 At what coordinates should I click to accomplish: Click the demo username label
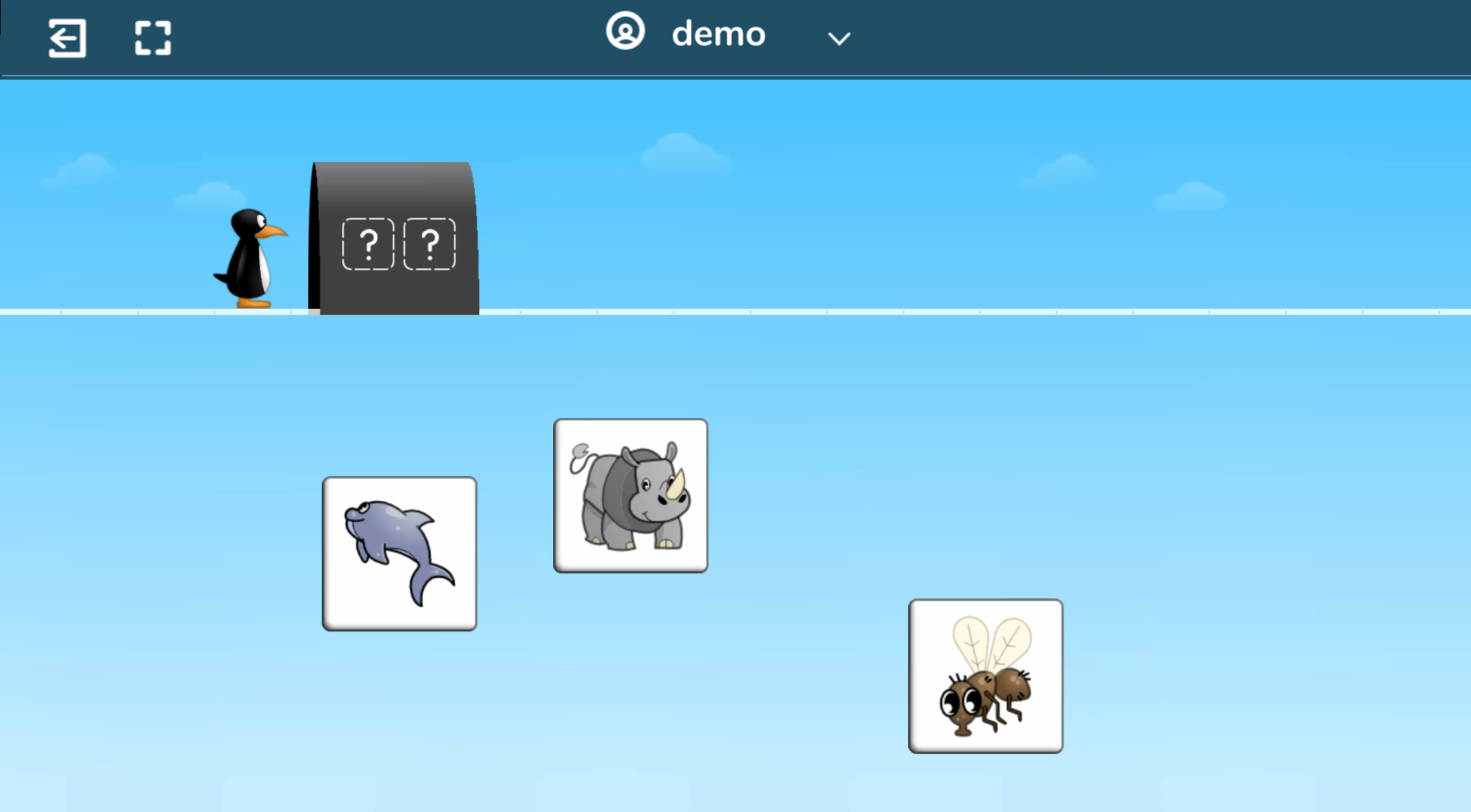pyautogui.click(x=718, y=34)
